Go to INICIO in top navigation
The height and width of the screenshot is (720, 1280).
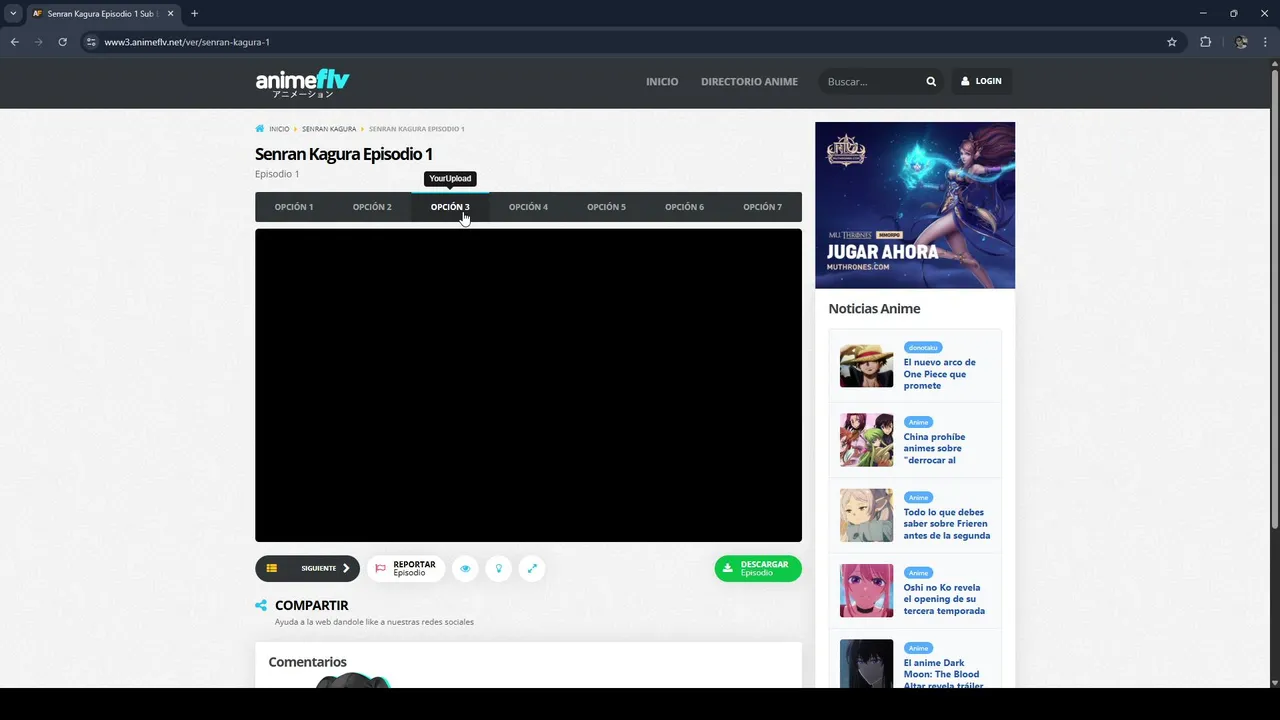[662, 82]
